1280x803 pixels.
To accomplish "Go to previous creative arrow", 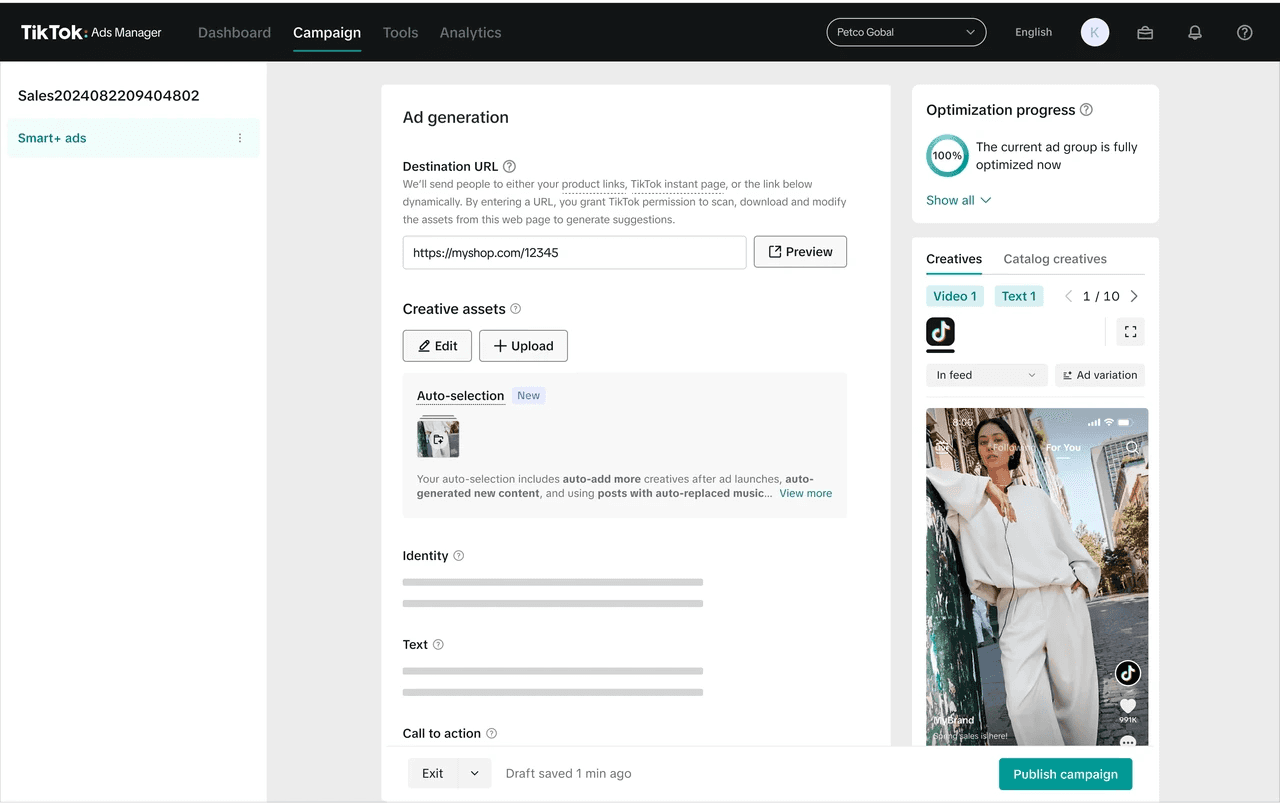I will pos(1068,296).
